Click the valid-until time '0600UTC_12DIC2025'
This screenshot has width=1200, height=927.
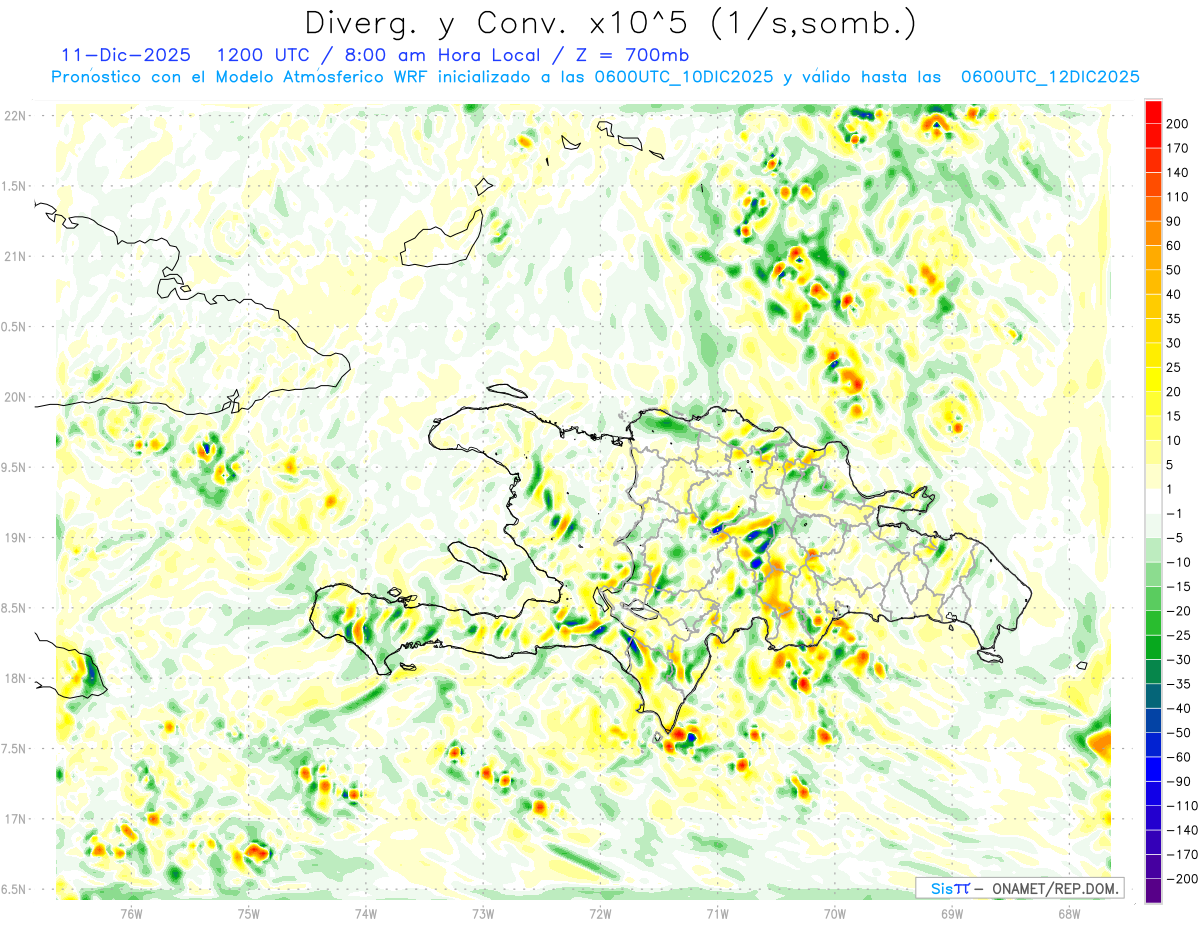pyautogui.click(x=1050, y=76)
